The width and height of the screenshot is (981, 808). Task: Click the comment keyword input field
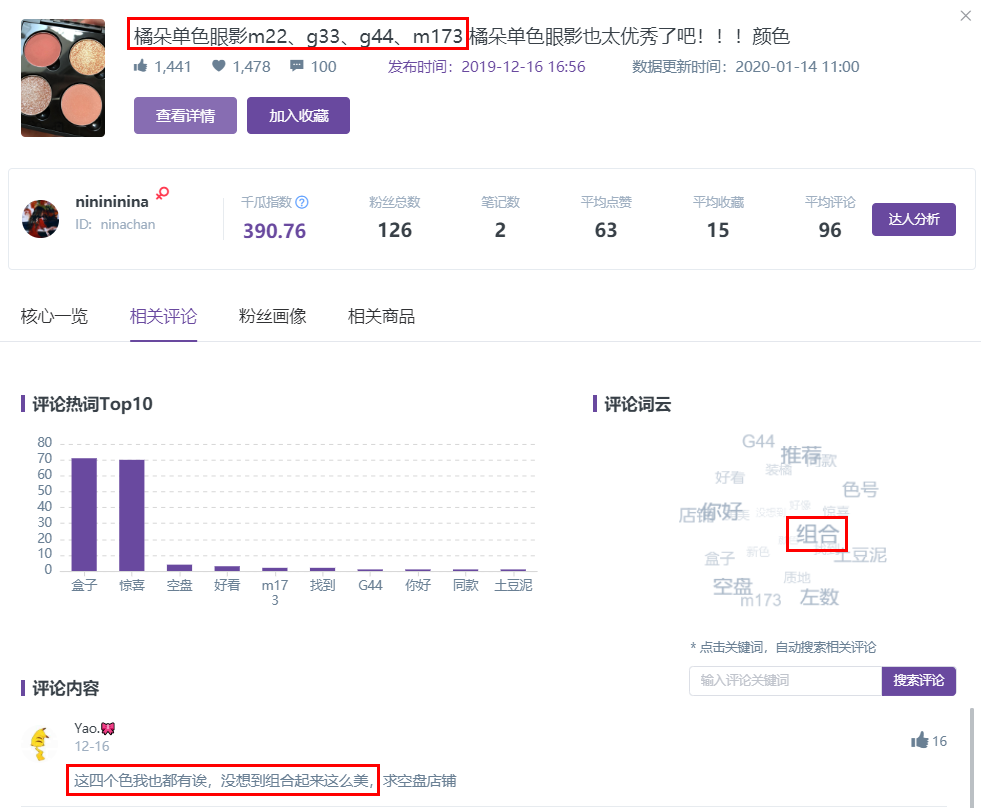click(x=785, y=681)
